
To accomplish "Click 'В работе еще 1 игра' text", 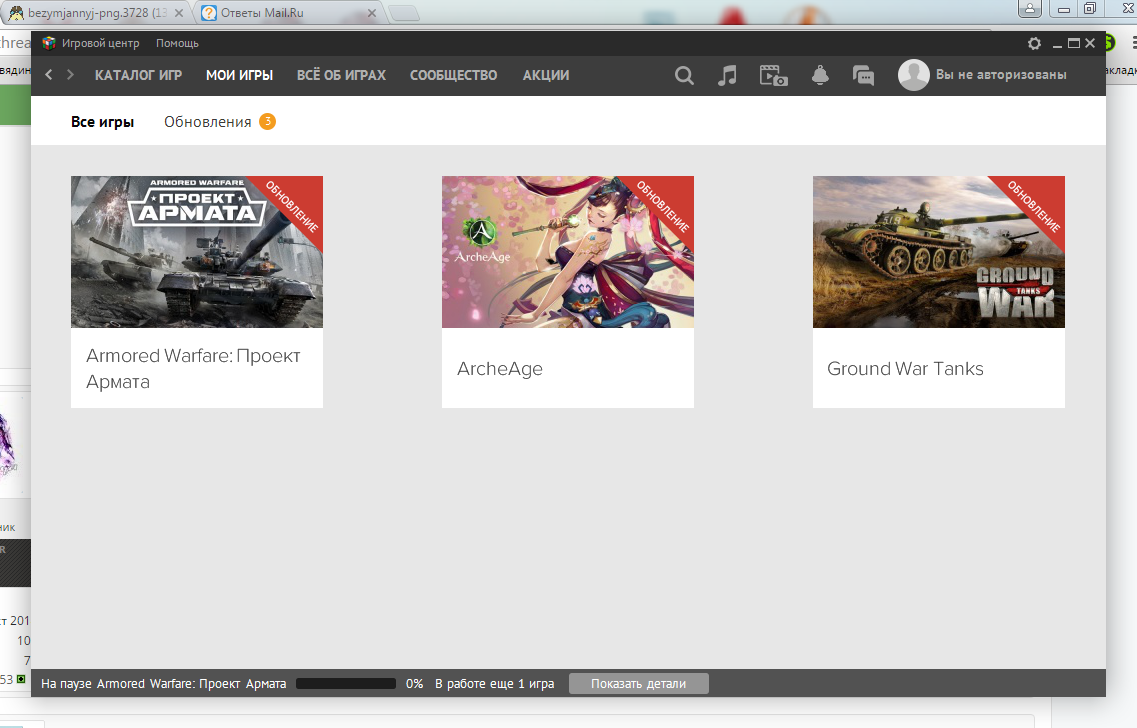I will 495,684.
